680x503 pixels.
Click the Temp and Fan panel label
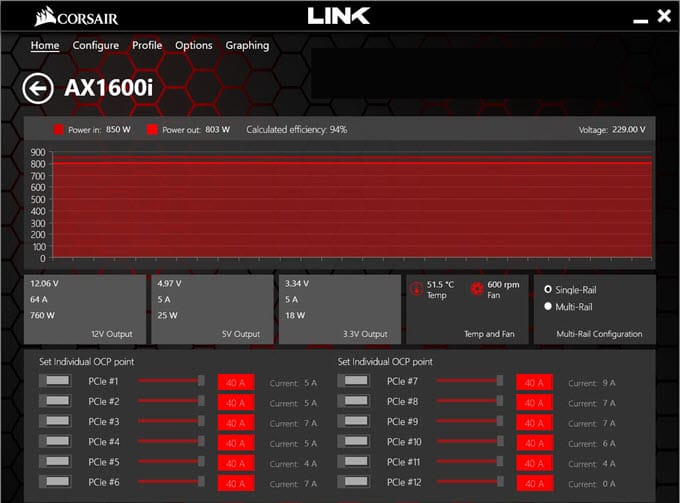pyautogui.click(x=489, y=334)
